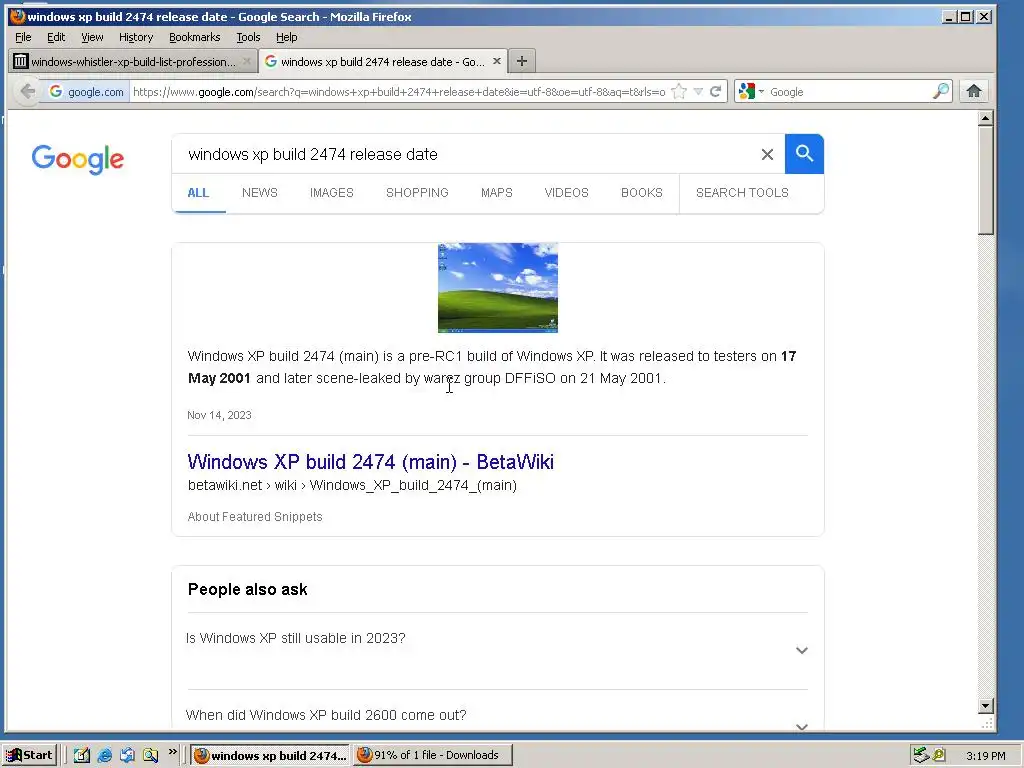Screen dimensions: 1024x768
Task: Close the windows-whistler-xp-build-list tab
Action: tap(246, 61)
